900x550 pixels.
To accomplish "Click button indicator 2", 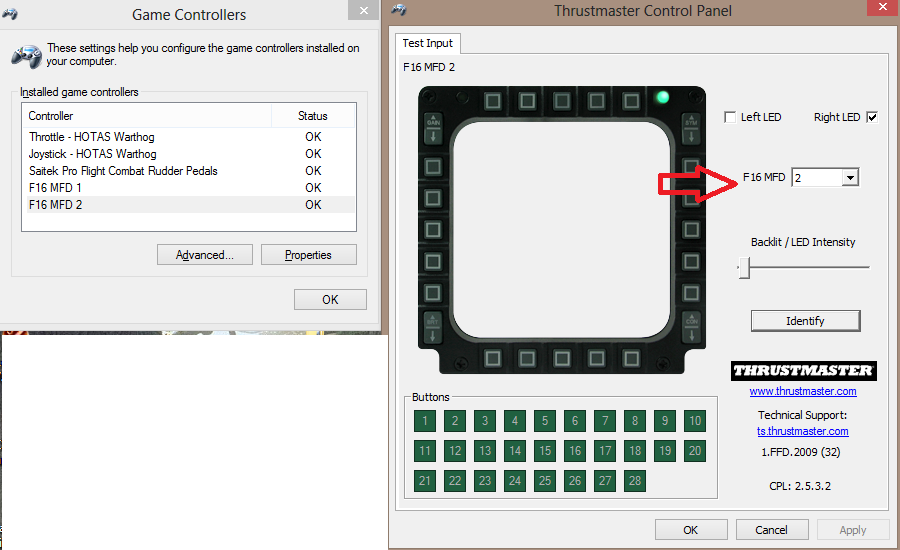I will pos(455,421).
